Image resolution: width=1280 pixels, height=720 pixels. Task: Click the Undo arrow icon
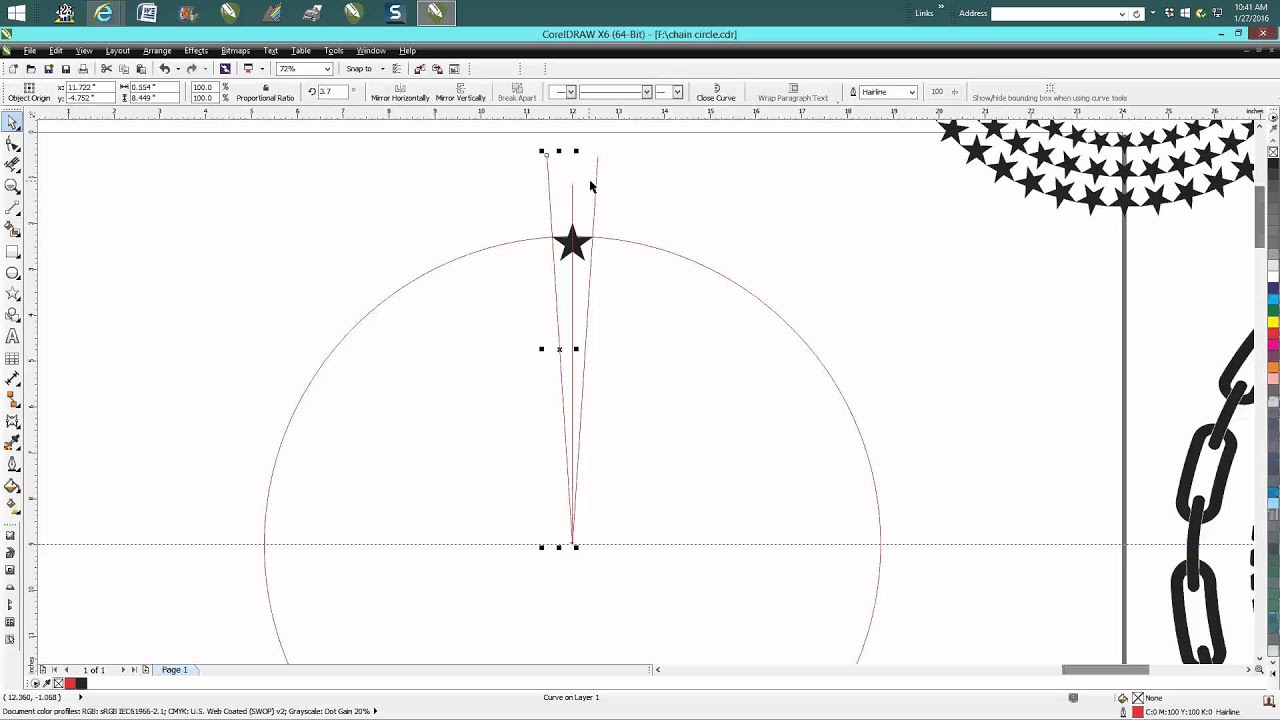164,69
